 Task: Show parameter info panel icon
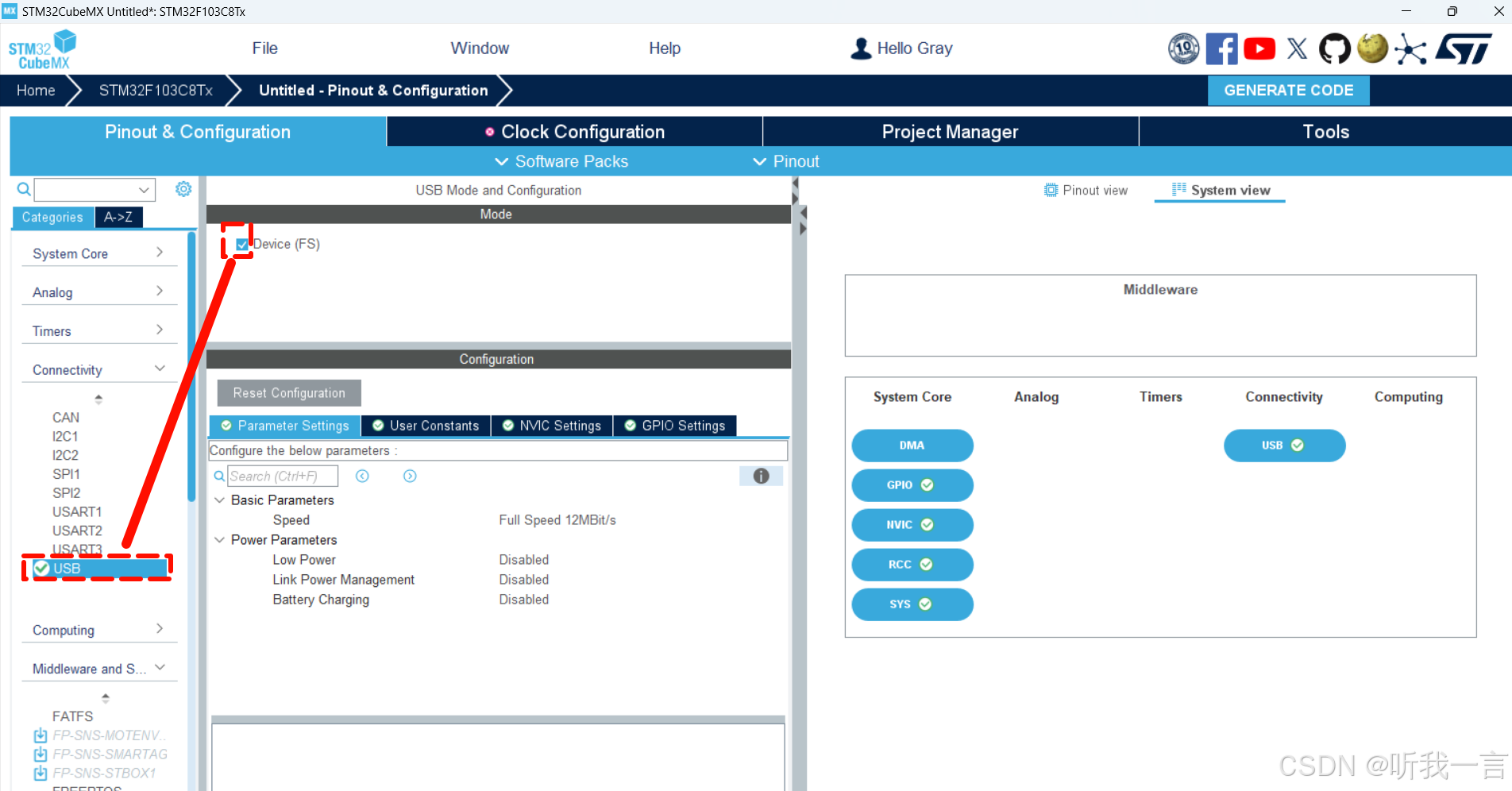[761, 476]
